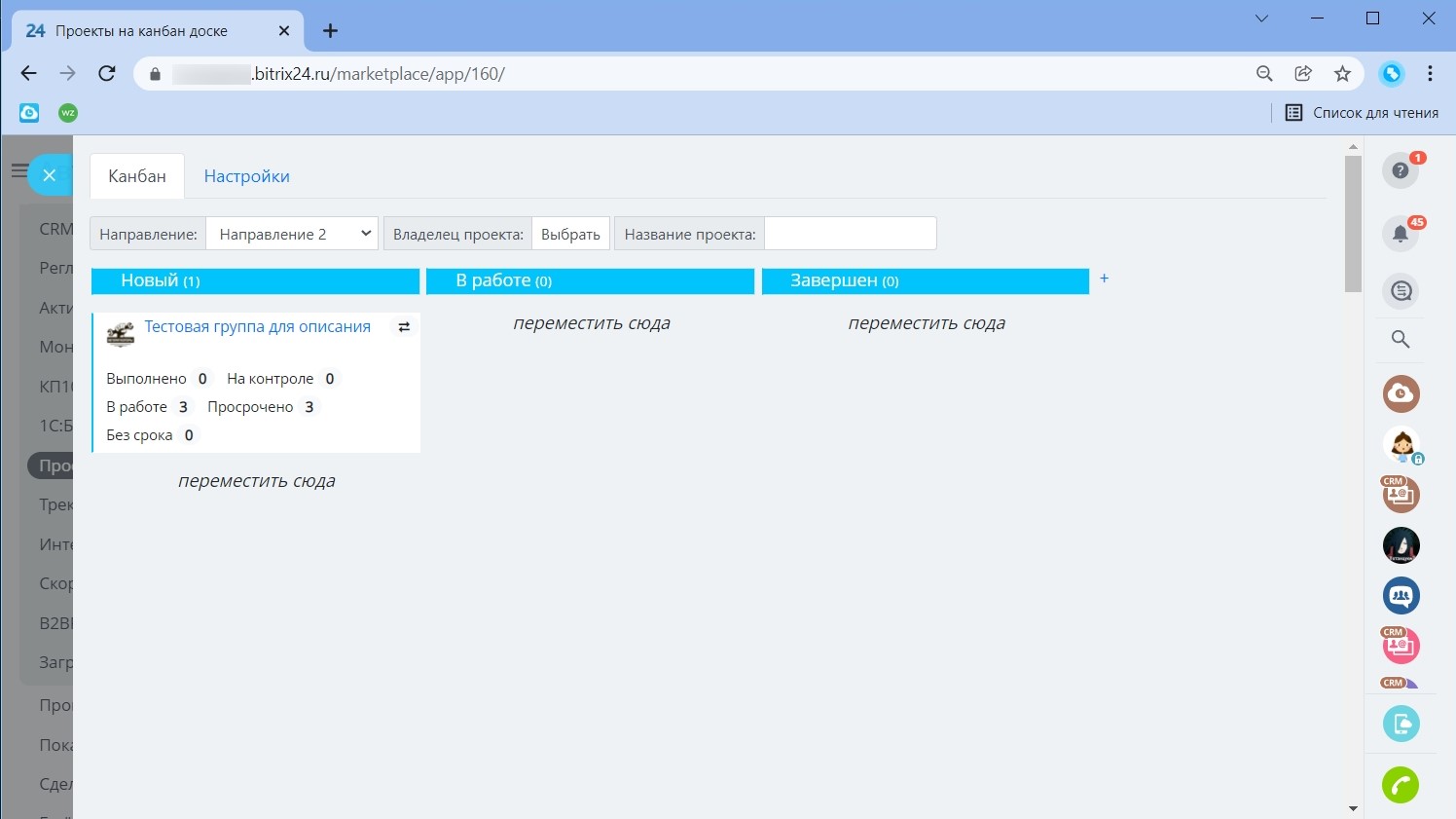Open the 'Направление 2' dropdown
The width and height of the screenshot is (1456, 819).
(x=292, y=234)
